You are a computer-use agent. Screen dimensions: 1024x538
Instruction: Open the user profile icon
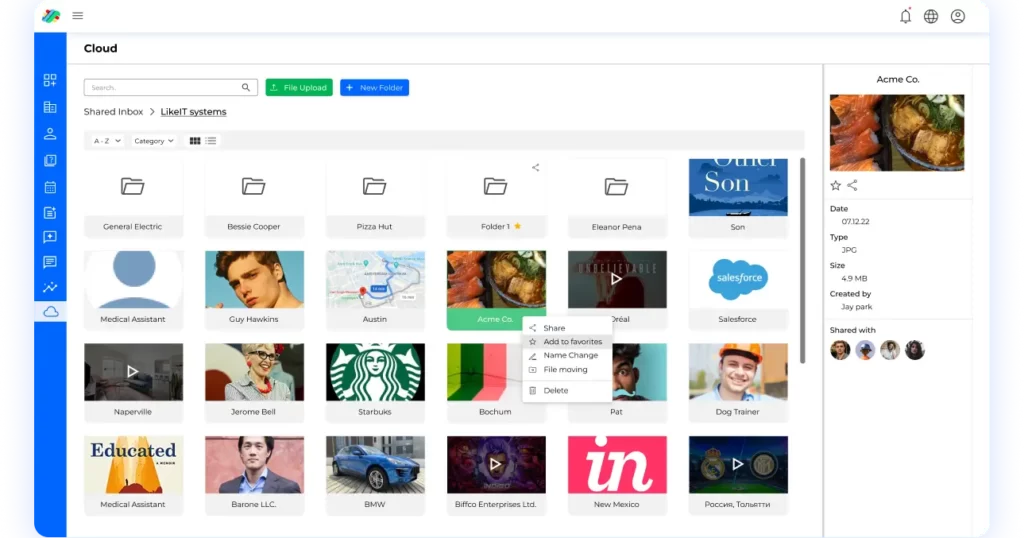click(x=957, y=16)
